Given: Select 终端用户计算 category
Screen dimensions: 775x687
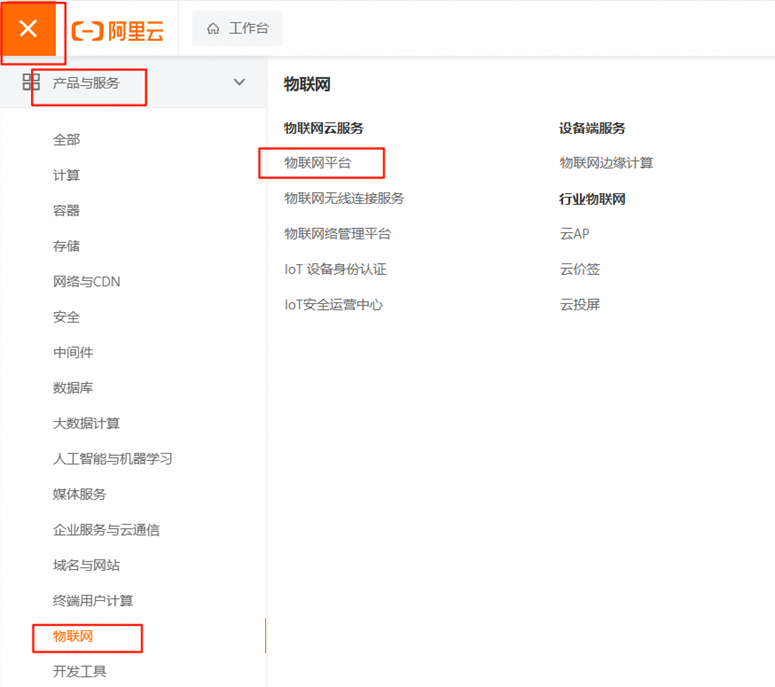Looking at the screenshot, I should (93, 601).
